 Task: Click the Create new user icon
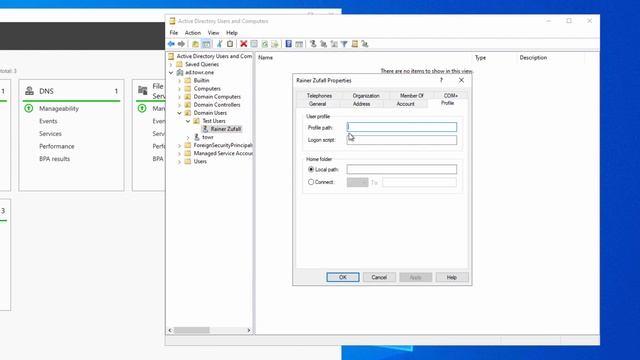tap(313, 44)
